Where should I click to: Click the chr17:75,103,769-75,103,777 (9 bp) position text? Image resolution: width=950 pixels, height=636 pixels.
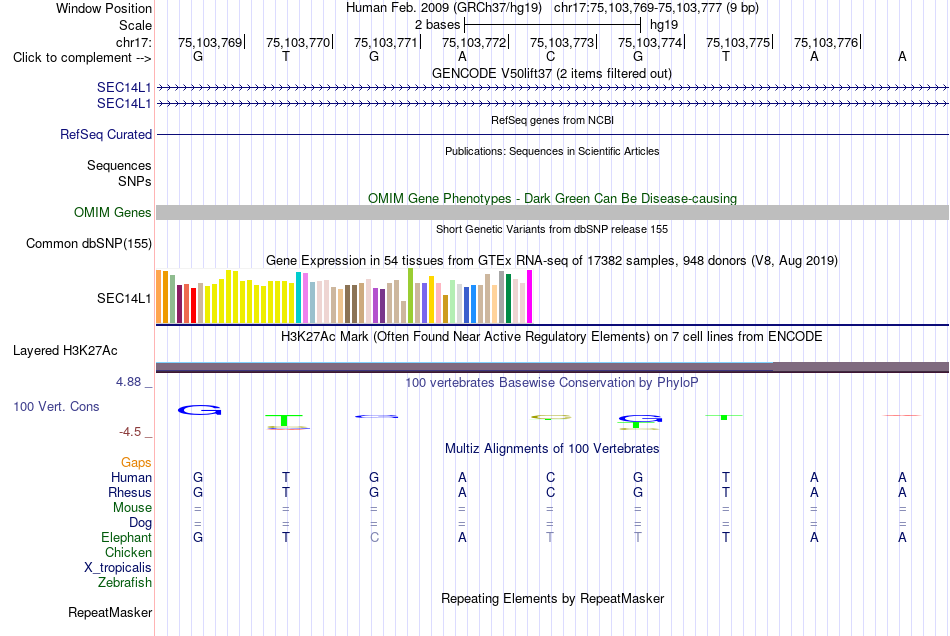click(x=656, y=8)
